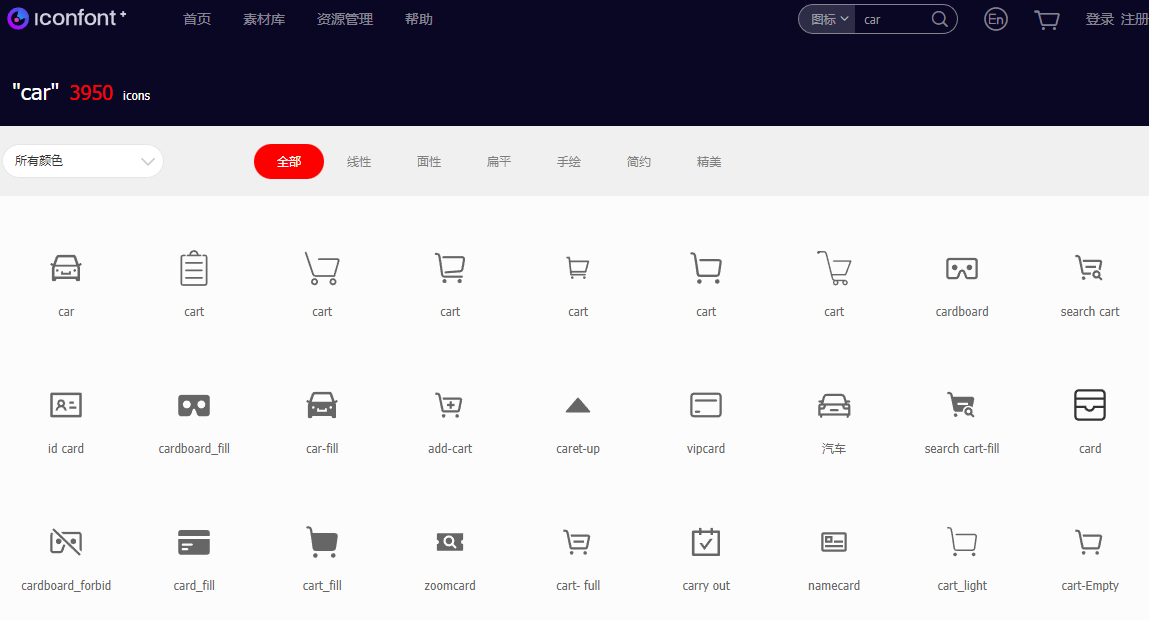
Task: Go to 资源管理 in navigation
Action: [x=345, y=19]
